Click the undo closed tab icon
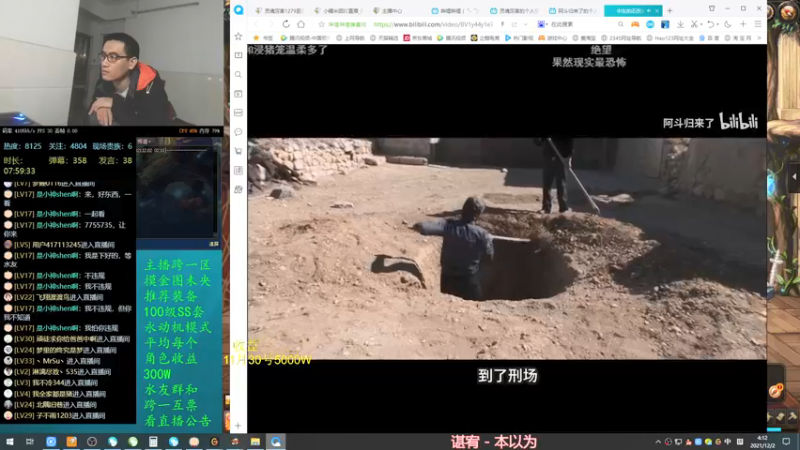 [710, 24]
